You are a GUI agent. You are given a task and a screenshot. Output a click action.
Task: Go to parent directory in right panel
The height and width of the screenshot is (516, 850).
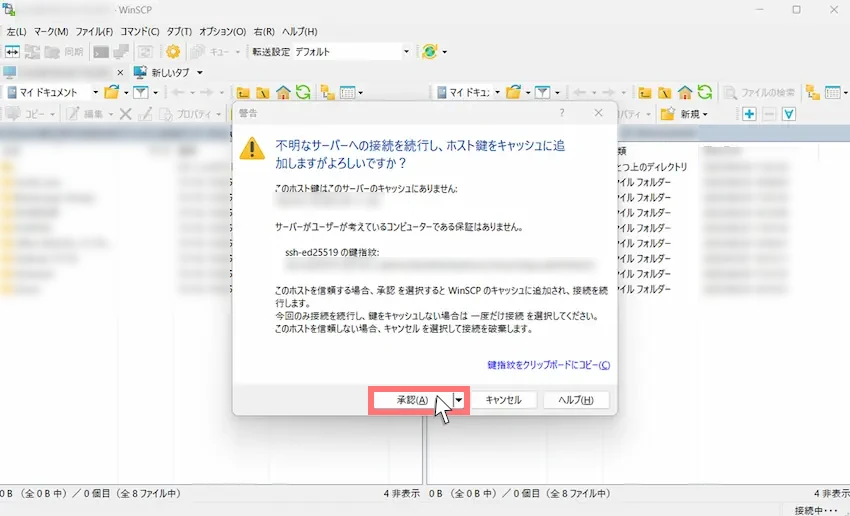point(645,93)
